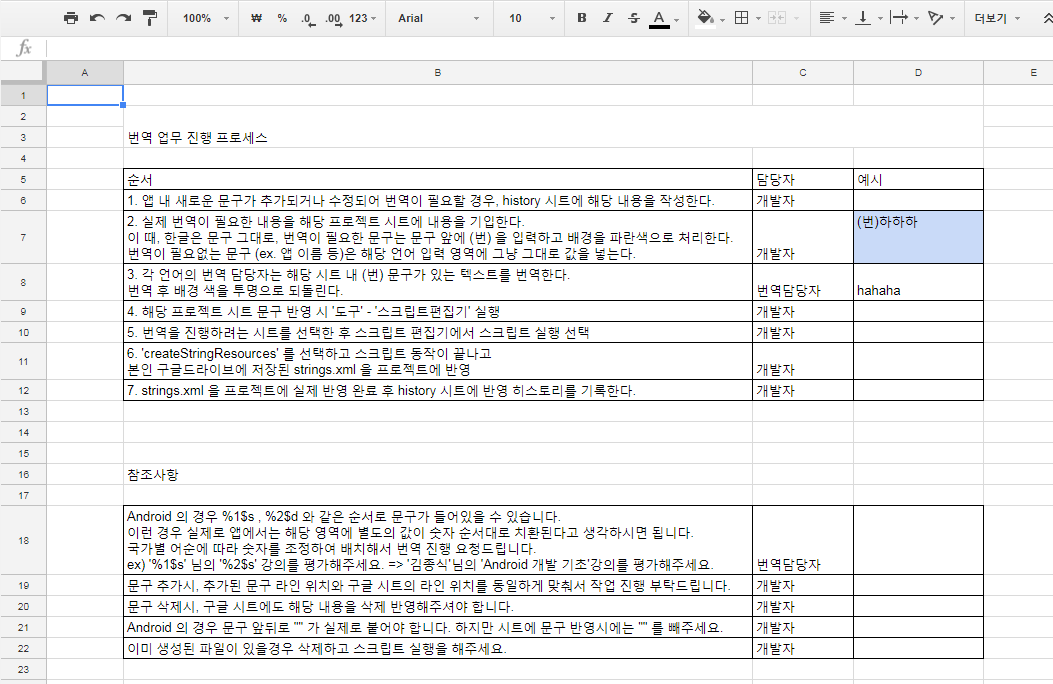Click the '개발자' cell in row 12
The width and height of the screenshot is (1053, 684).
(x=803, y=390)
